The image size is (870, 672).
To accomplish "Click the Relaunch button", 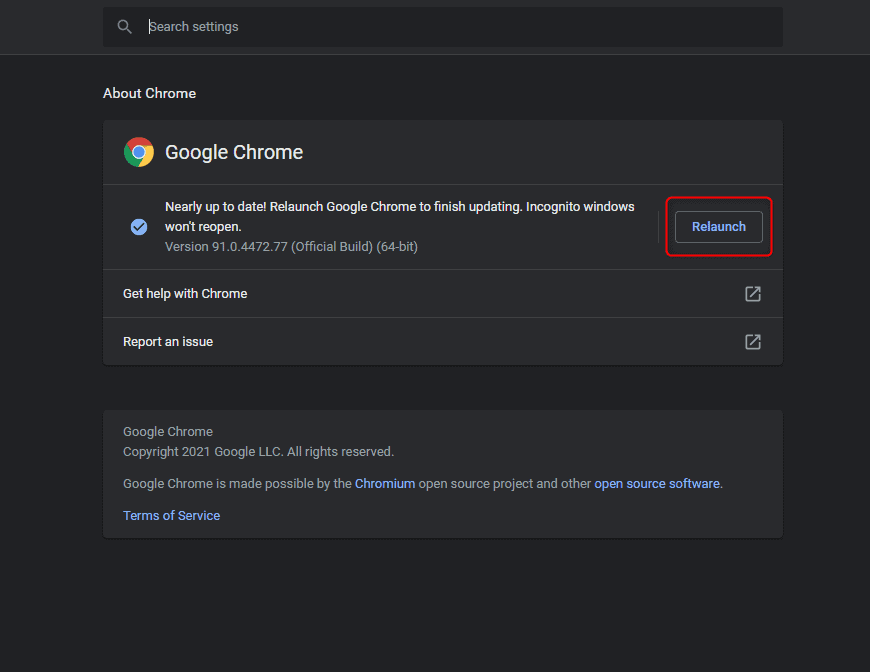I will tap(719, 227).
